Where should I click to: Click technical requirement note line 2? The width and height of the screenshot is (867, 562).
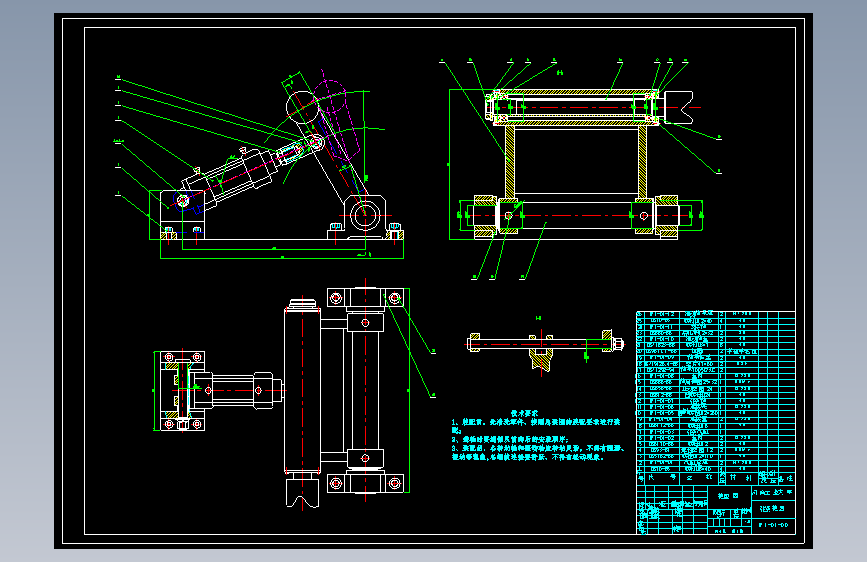pos(510,439)
